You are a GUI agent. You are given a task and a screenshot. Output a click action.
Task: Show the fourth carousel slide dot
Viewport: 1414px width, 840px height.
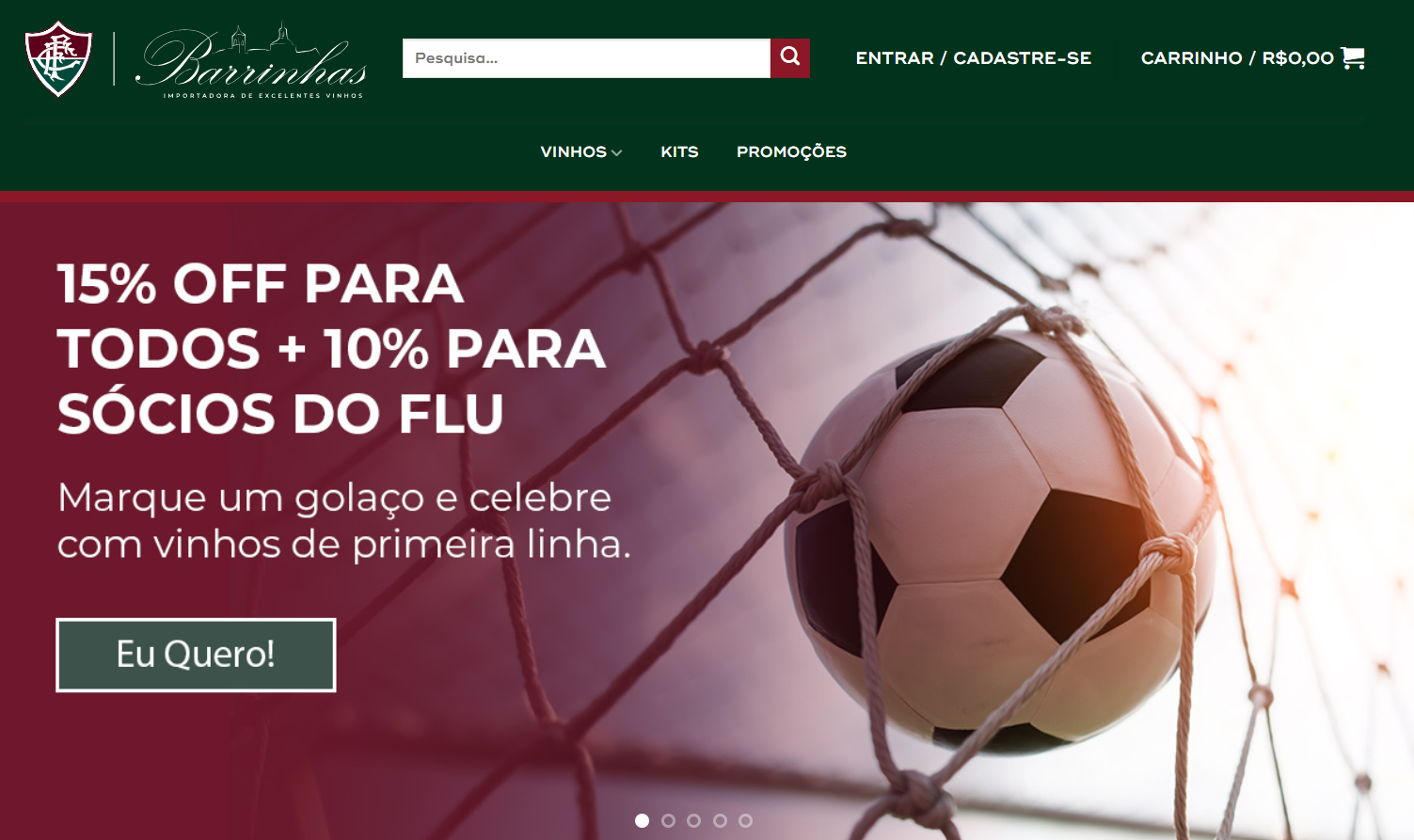click(x=720, y=820)
